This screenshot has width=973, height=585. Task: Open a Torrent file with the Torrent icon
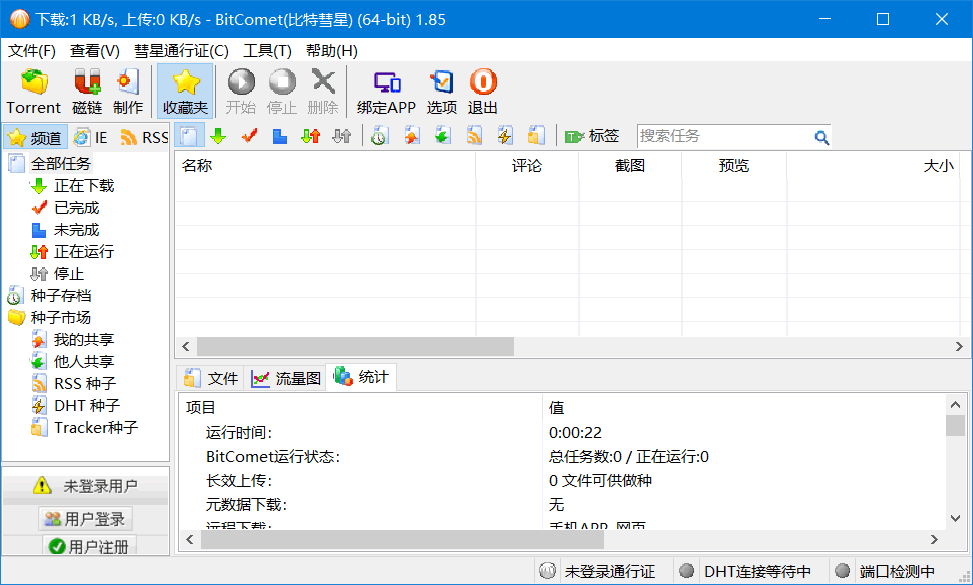click(33, 90)
